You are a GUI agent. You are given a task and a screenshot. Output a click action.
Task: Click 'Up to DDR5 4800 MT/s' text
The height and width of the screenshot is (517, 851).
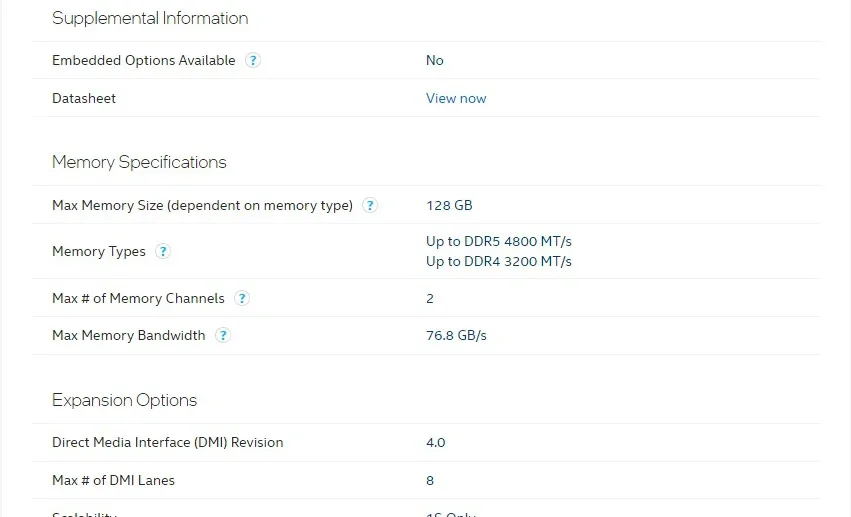498,241
